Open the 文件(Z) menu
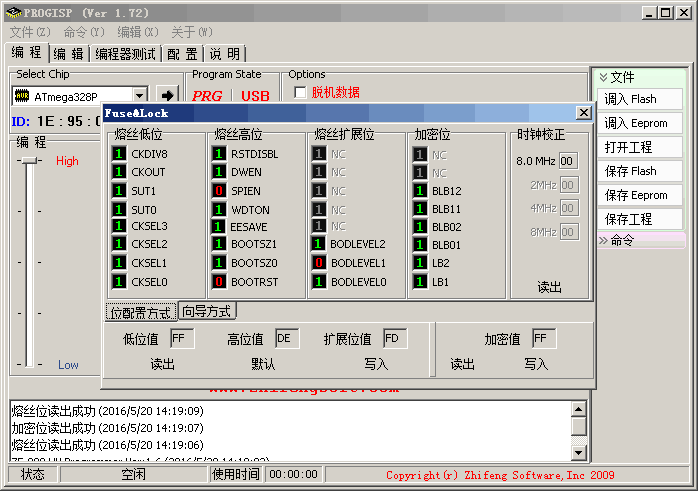698x491 pixels. pyautogui.click(x=30, y=32)
